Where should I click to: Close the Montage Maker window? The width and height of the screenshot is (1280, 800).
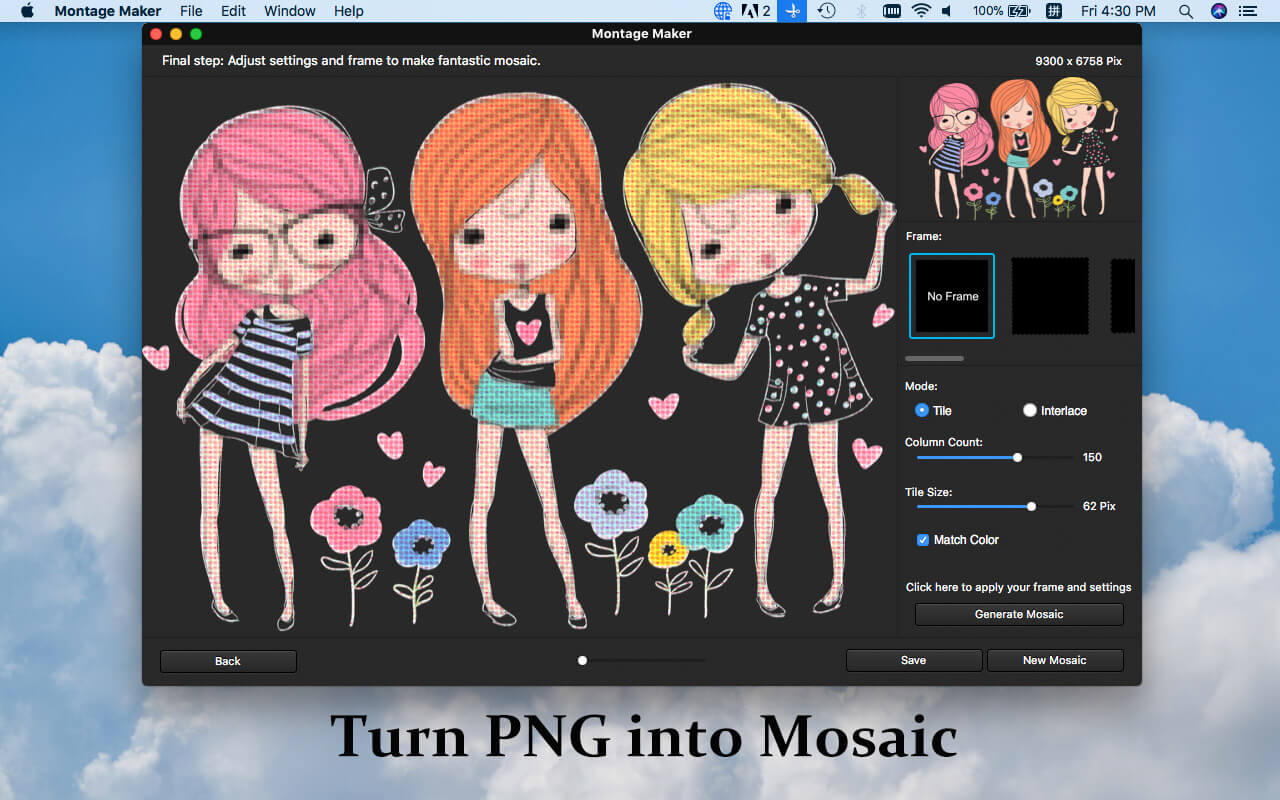[156, 33]
